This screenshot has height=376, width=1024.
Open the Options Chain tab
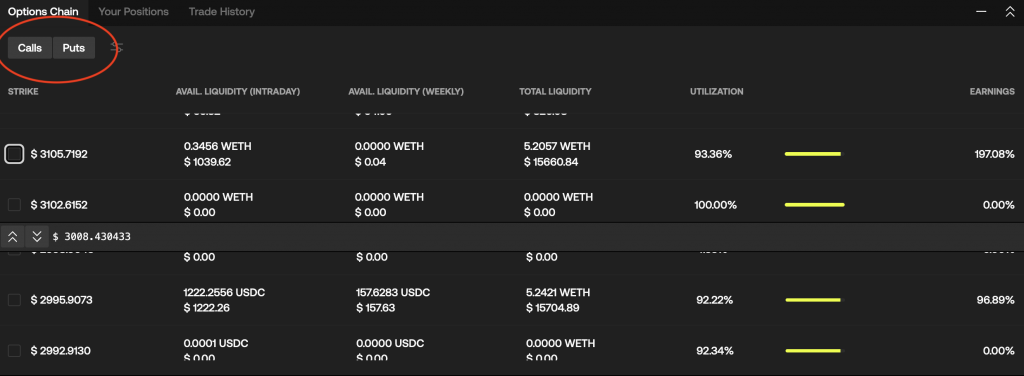[x=43, y=12]
